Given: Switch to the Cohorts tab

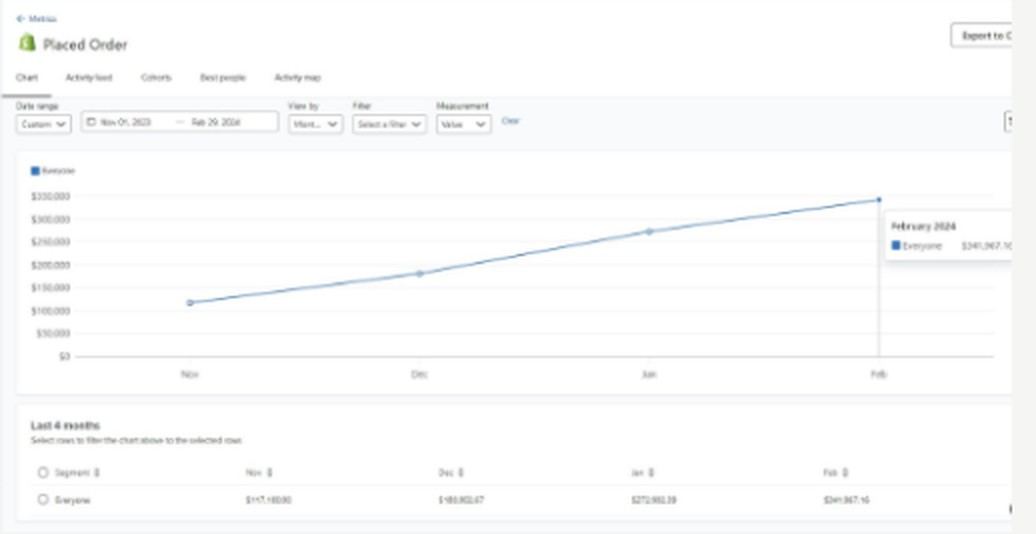Looking at the screenshot, I should (x=156, y=77).
